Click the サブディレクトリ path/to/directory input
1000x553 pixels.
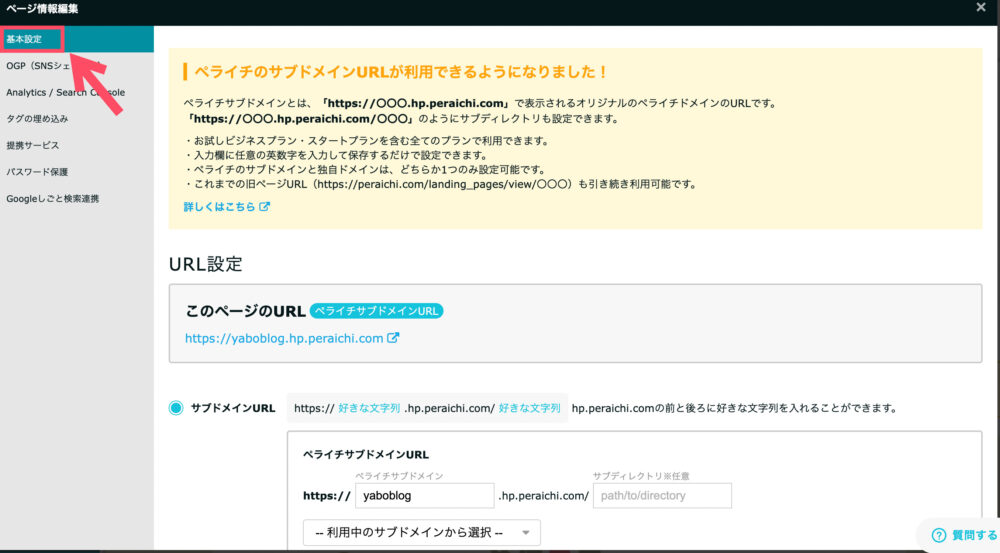point(662,496)
